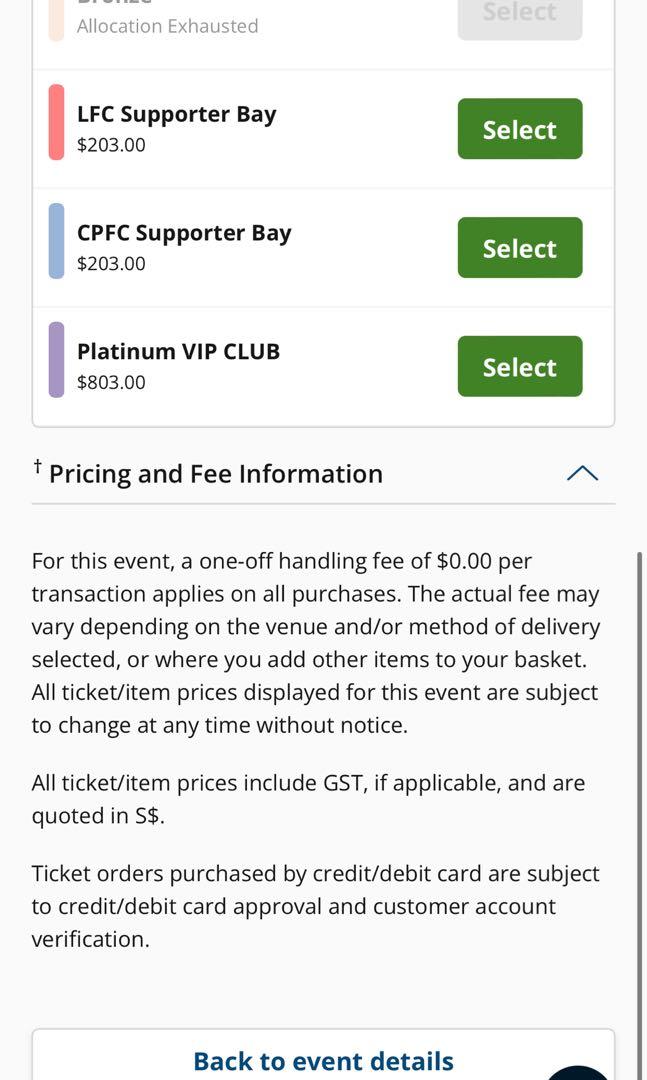Open "Back to event details"
Image resolution: width=647 pixels, height=1080 pixels.
click(322, 1060)
